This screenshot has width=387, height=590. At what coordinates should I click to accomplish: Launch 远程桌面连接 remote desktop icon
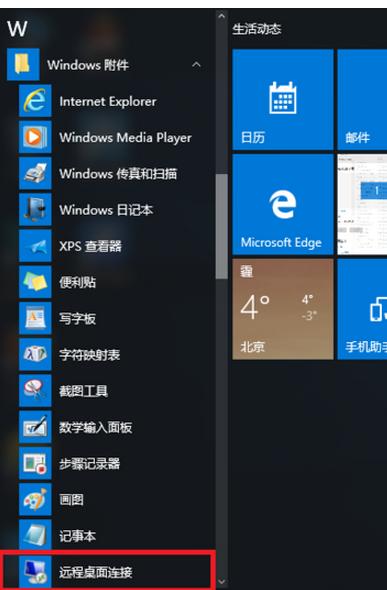tap(35, 572)
